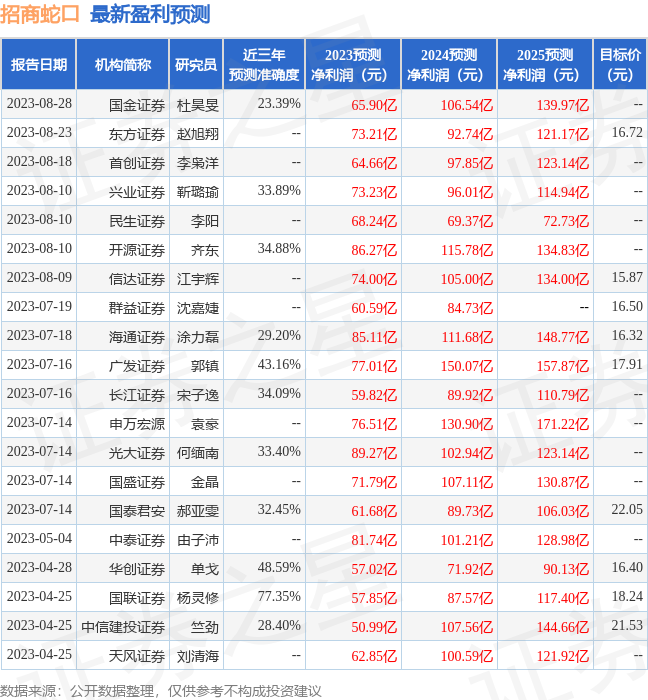The image size is (648, 700).
Task: Select the 报告日期 column header
Action: [x=39, y=65]
